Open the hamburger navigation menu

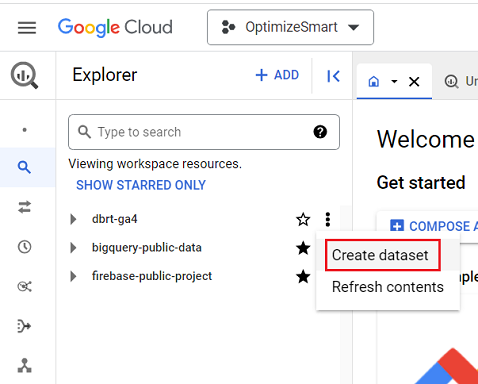click(27, 27)
